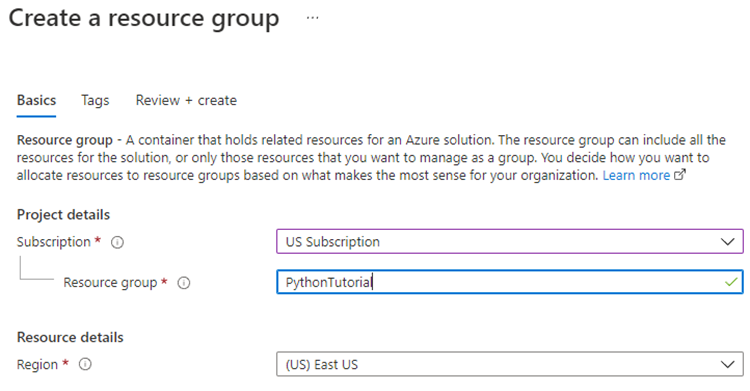Screen dimensions: 750x391
Task: Open the US Subscription combo box
Action: click(510, 242)
